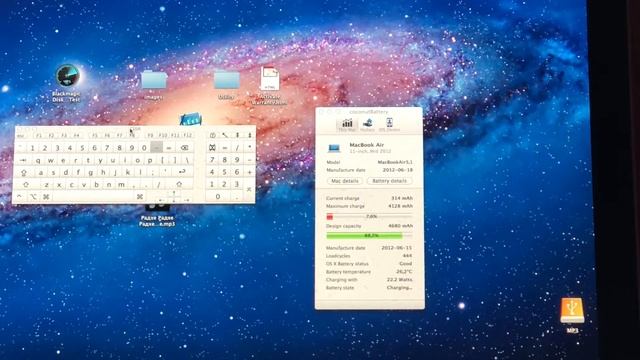Click the backslash key in Keyboard Viewer
This screenshot has height=360, width=640.
tap(187, 160)
